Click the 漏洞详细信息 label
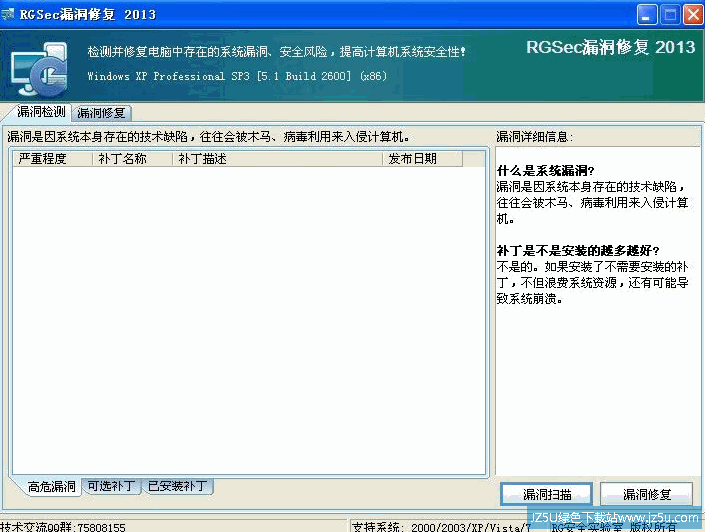705x532 pixels. click(x=535, y=137)
